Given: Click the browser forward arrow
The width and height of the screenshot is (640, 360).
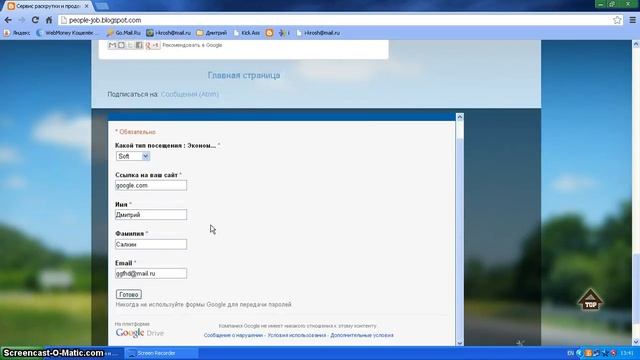Looking at the screenshot, I should 22,20.
